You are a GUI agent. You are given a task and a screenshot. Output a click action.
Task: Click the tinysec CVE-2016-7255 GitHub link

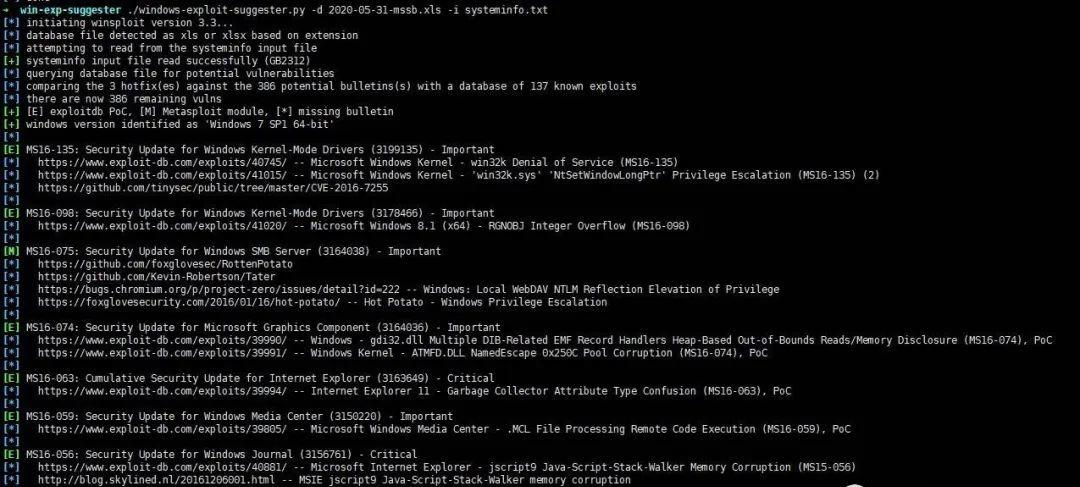click(213, 188)
